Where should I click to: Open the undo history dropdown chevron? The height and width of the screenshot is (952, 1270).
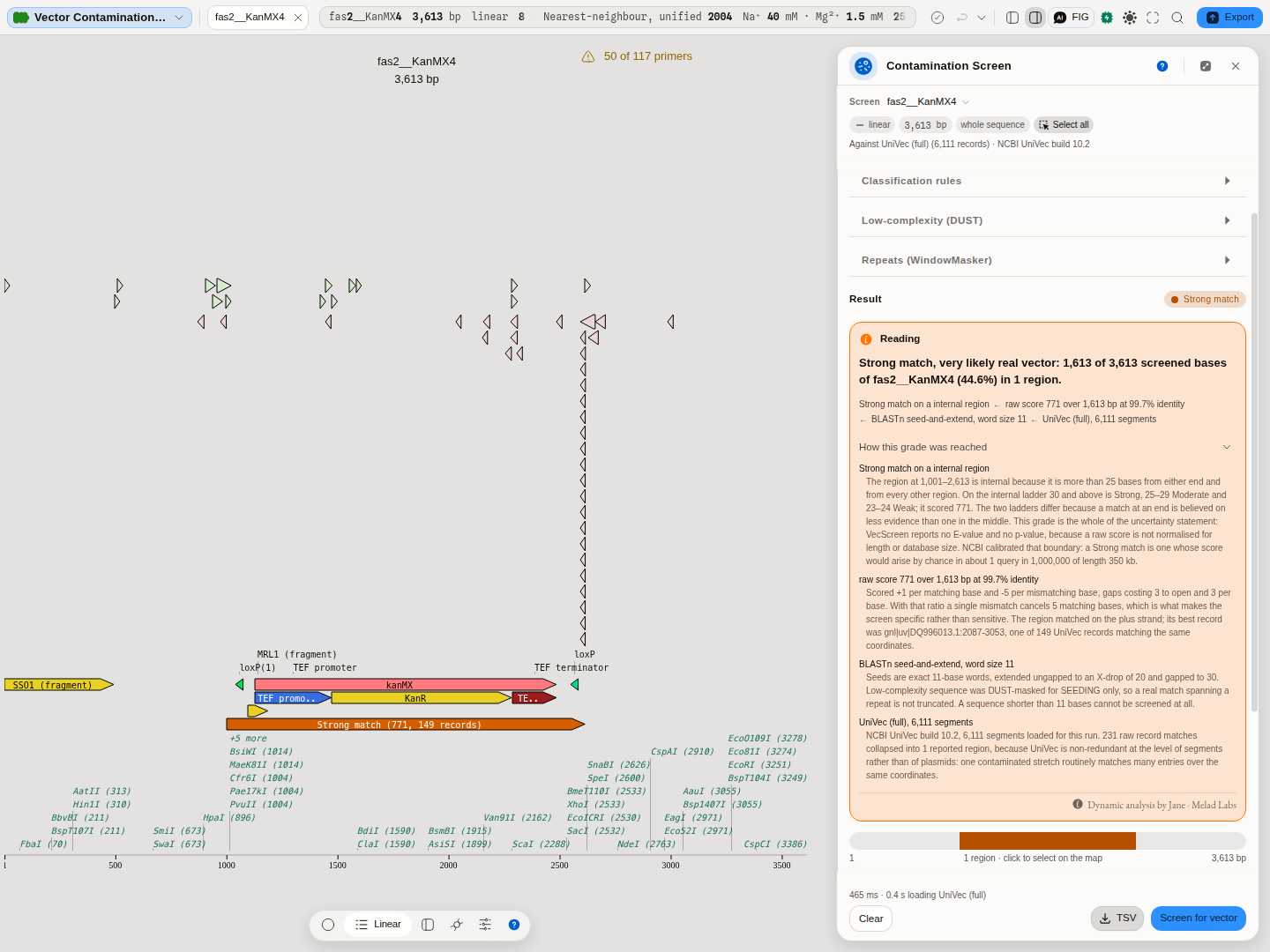coord(982,18)
